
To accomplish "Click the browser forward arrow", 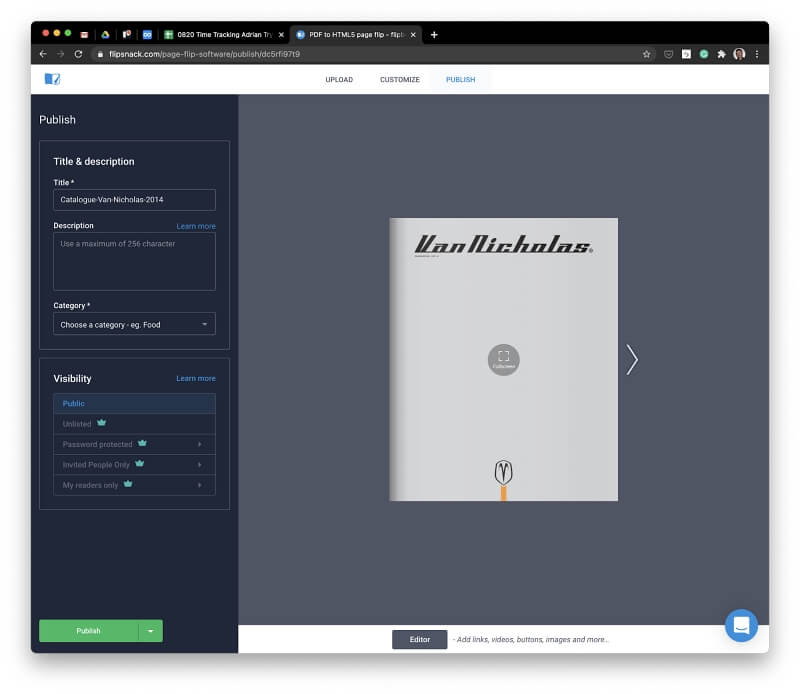I will click(61, 54).
